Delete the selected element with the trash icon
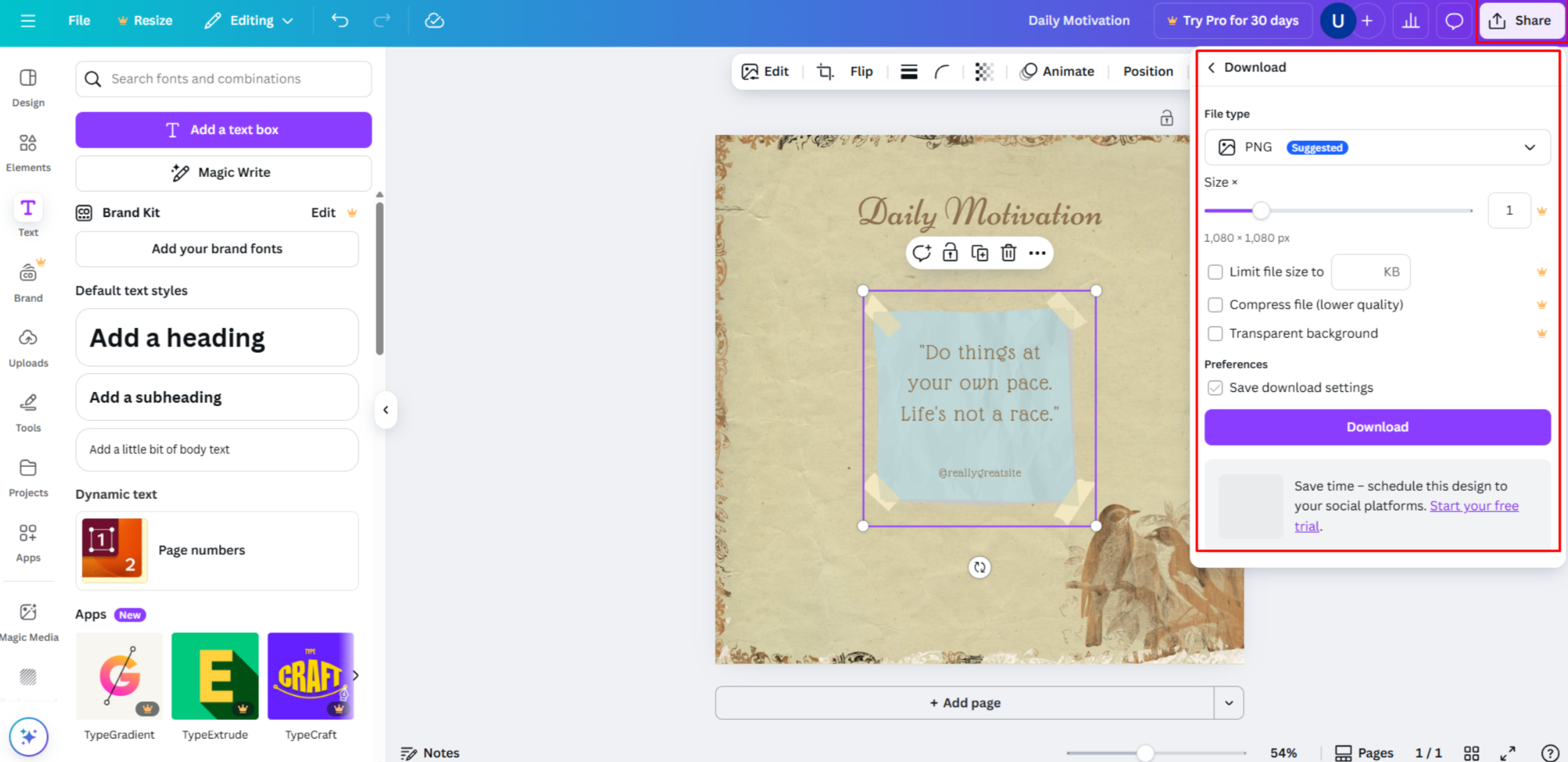This screenshot has width=1568, height=762. (x=1008, y=253)
